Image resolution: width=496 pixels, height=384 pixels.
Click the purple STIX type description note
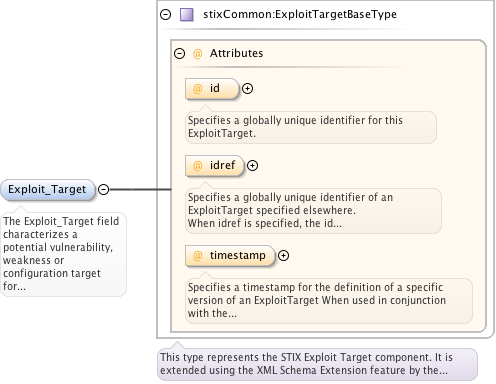point(317,364)
